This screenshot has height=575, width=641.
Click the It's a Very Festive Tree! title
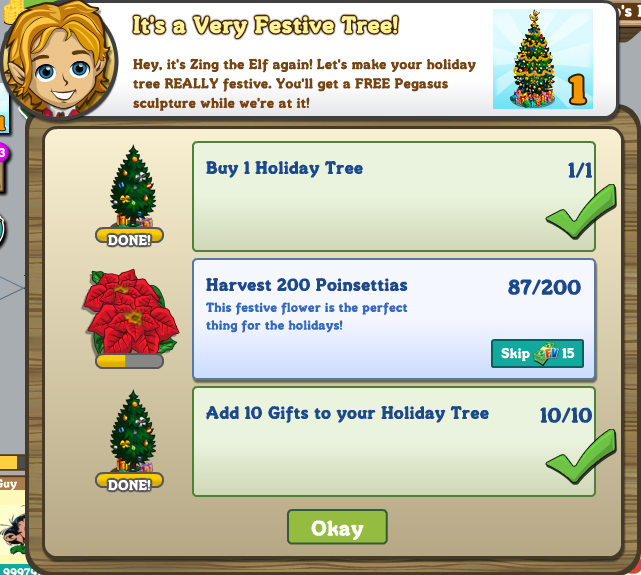pyautogui.click(x=266, y=26)
